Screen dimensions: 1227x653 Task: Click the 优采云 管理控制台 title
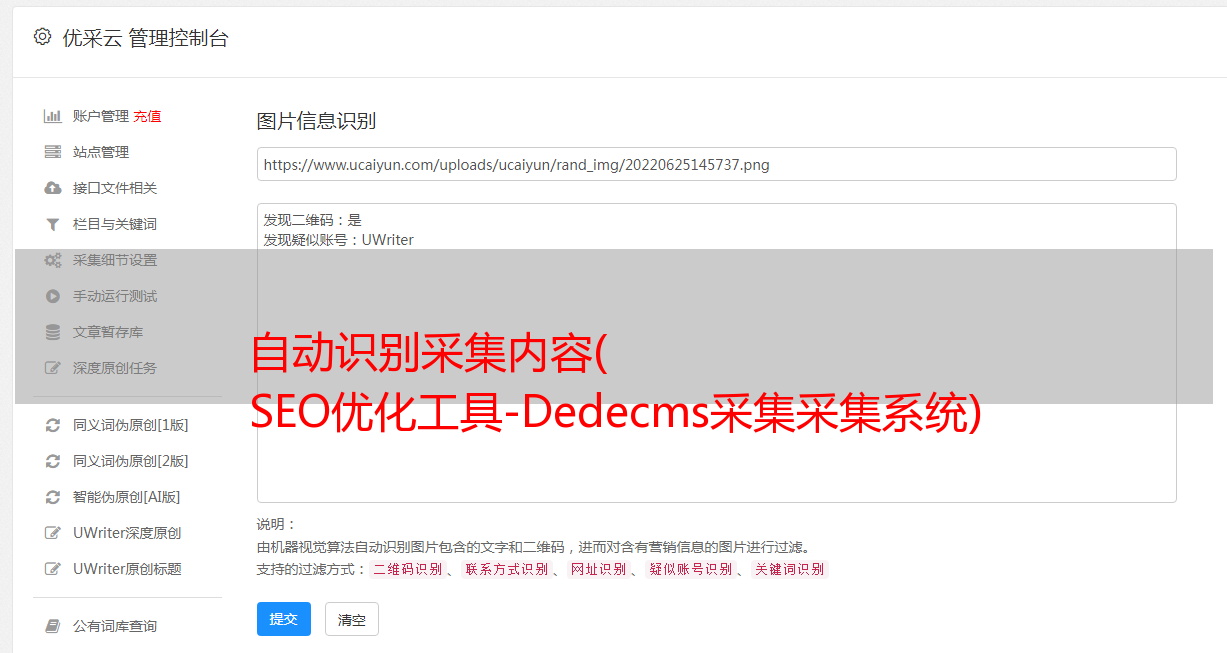pos(145,38)
